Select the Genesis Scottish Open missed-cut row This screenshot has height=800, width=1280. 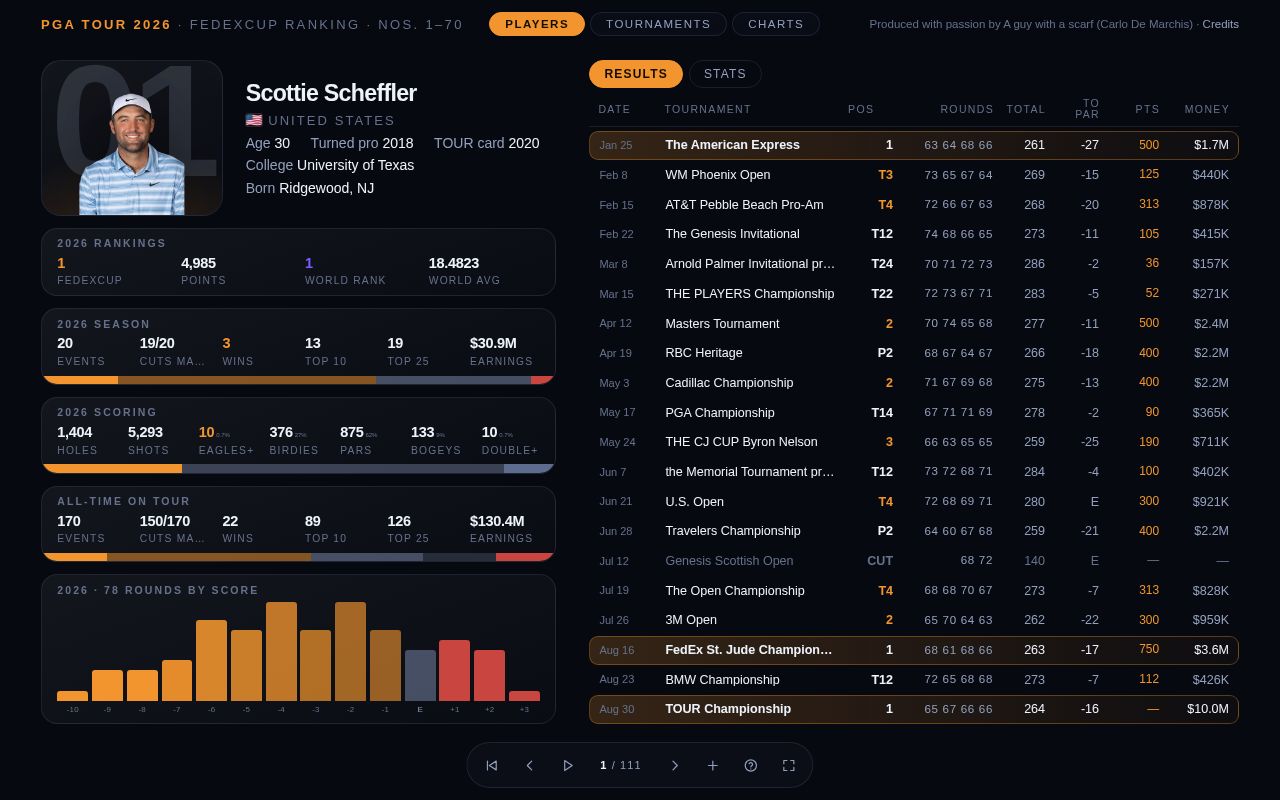click(x=914, y=561)
